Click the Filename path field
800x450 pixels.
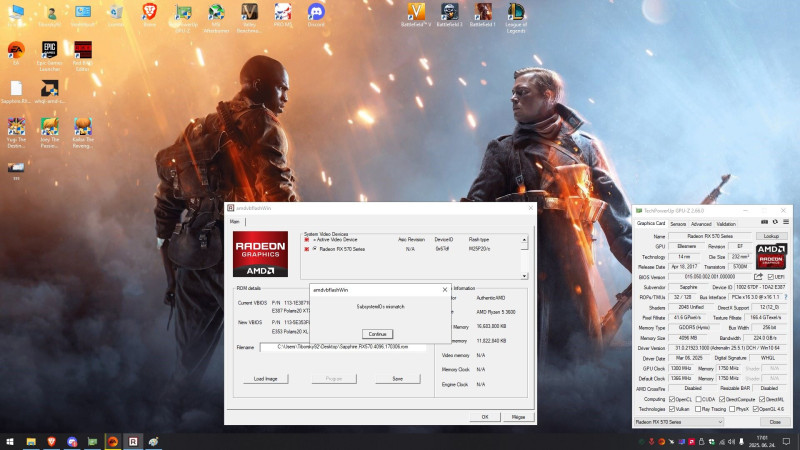[x=343, y=347]
